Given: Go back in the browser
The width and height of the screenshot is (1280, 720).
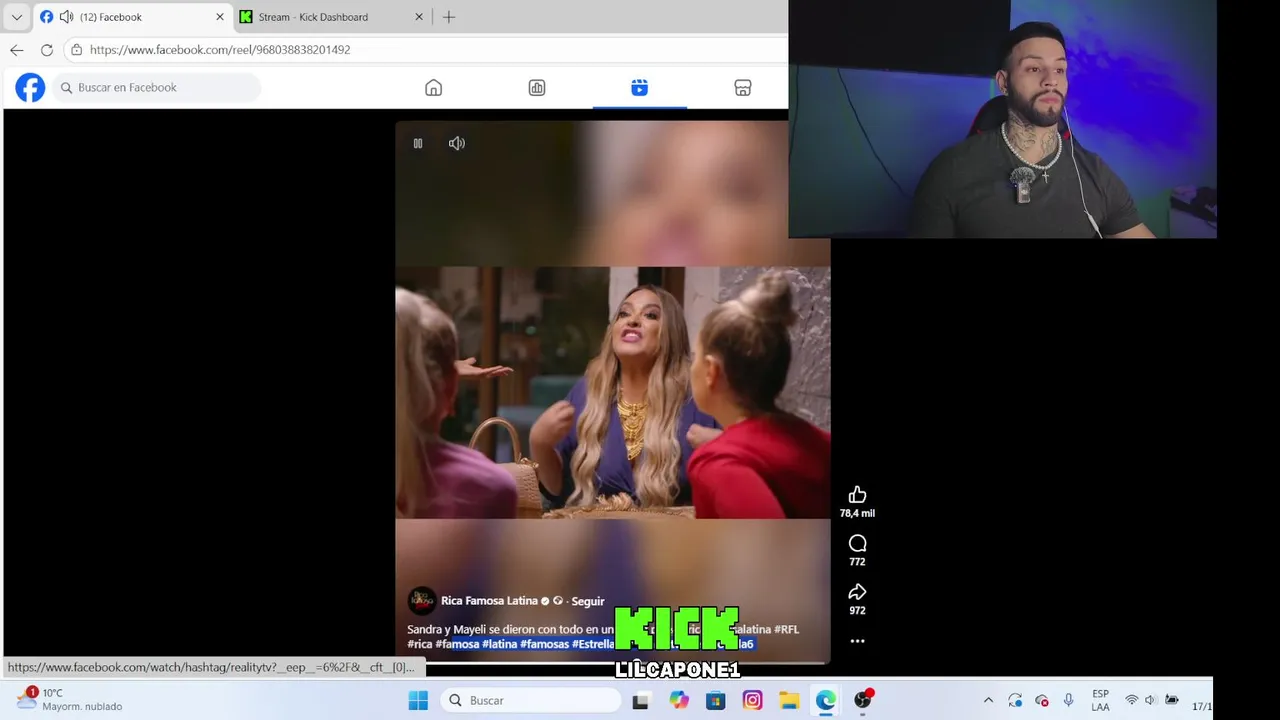Looking at the screenshot, I should coord(17,50).
